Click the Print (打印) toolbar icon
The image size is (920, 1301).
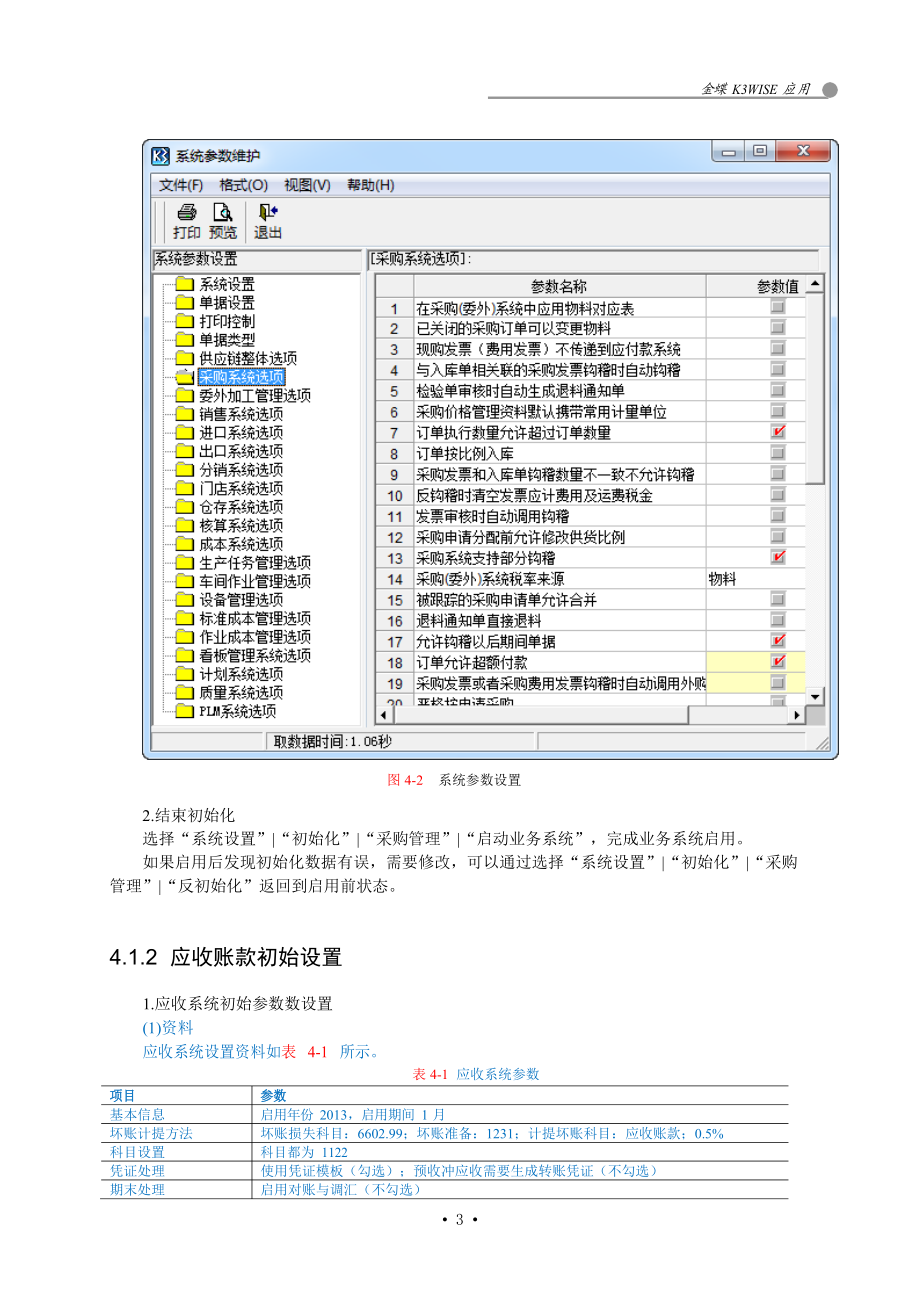[x=186, y=212]
